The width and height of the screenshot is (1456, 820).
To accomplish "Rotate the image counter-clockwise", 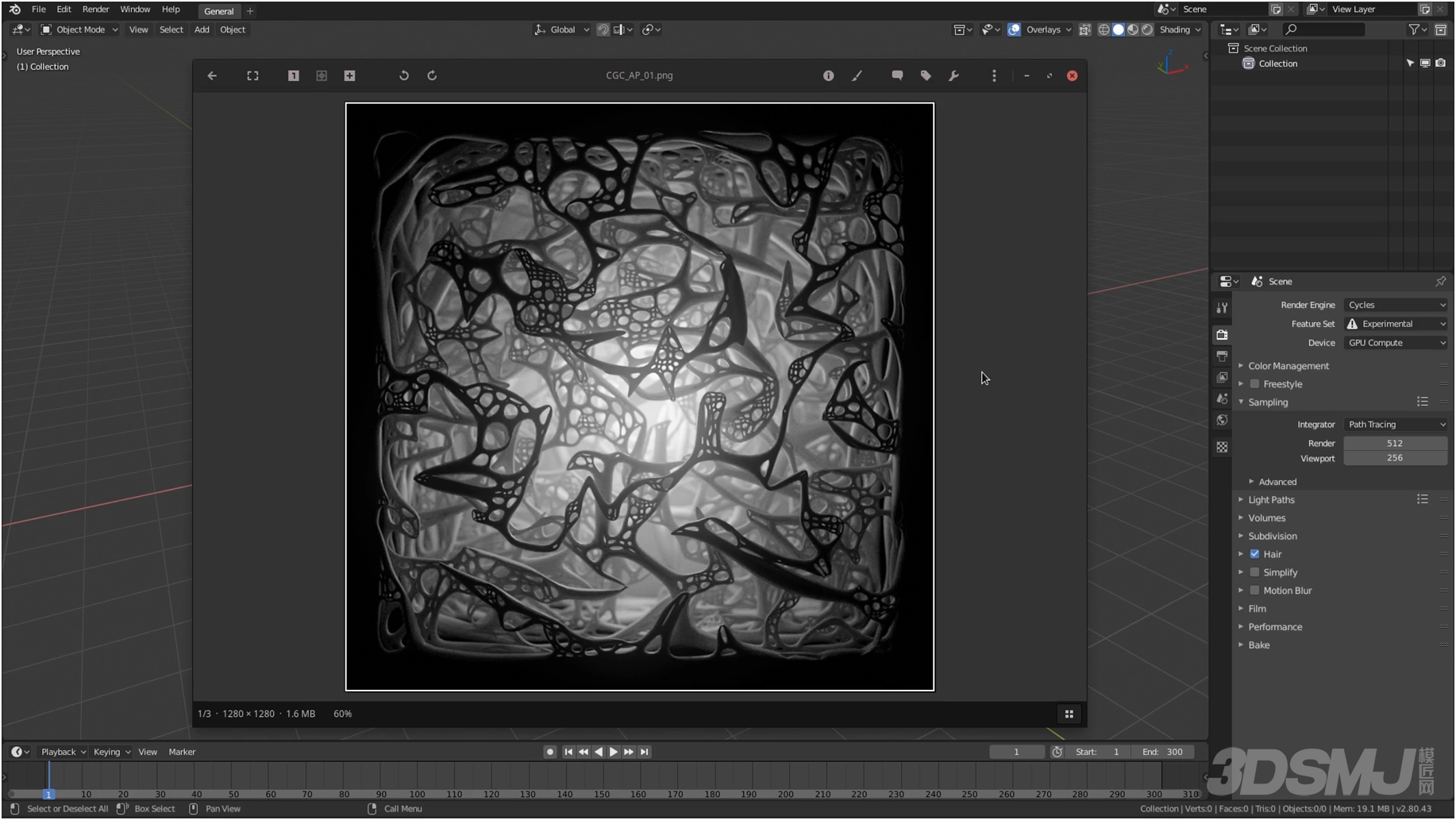I will click(404, 76).
